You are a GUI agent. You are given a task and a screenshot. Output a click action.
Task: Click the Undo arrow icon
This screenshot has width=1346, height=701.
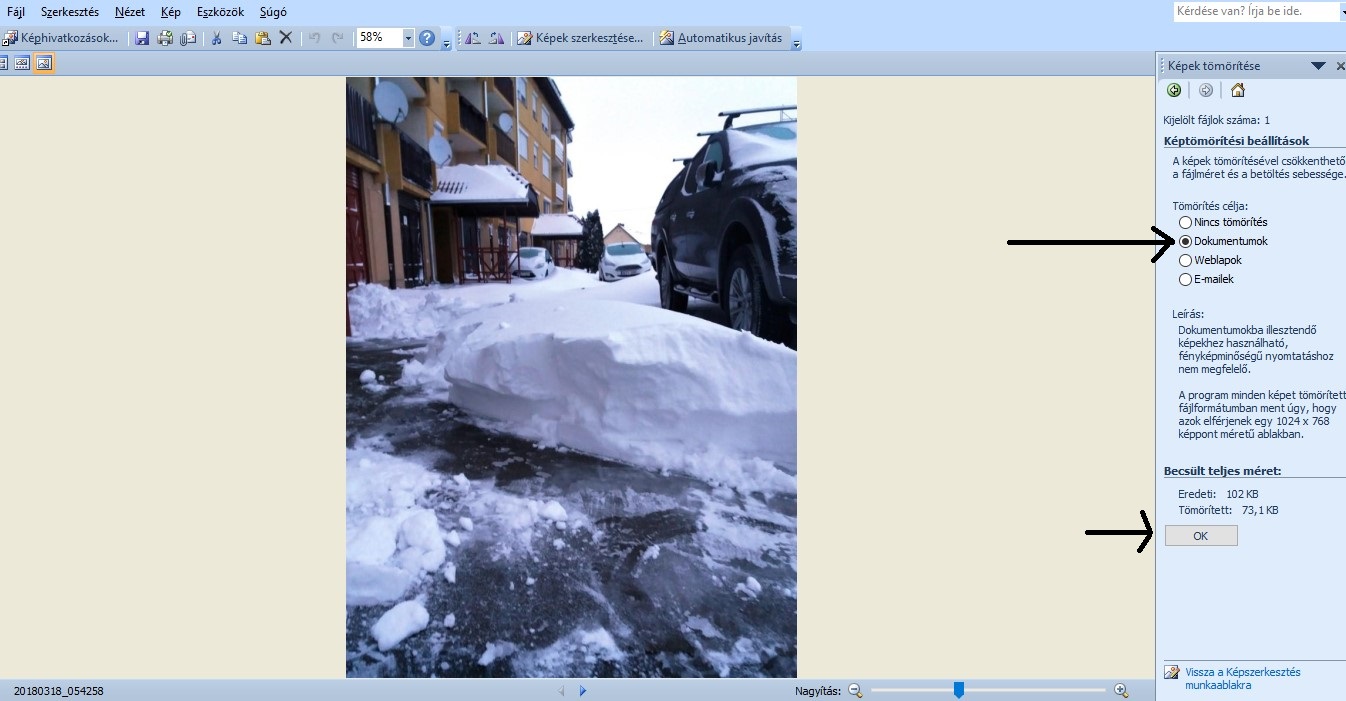point(314,38)
